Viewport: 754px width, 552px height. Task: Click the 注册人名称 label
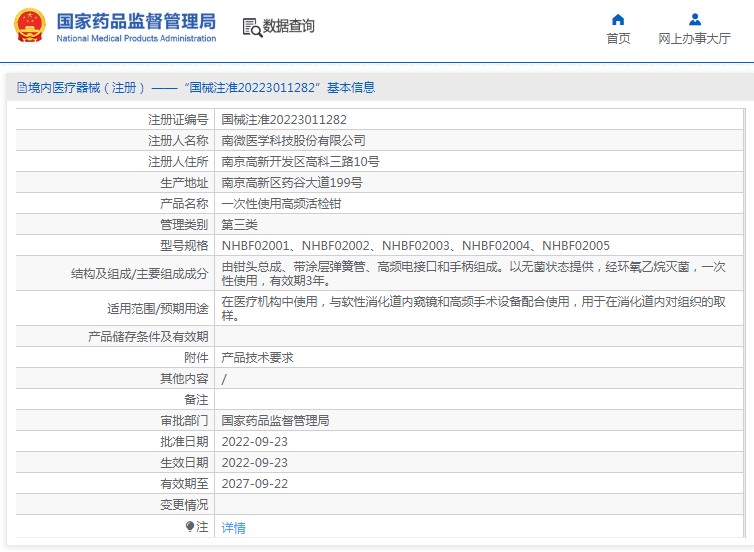178,140
